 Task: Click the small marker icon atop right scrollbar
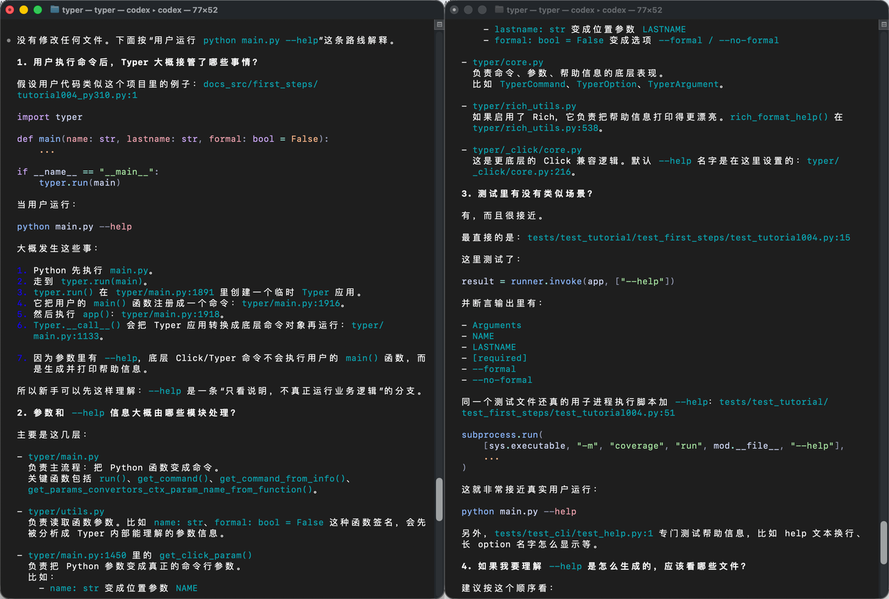[x=883, y=24]
